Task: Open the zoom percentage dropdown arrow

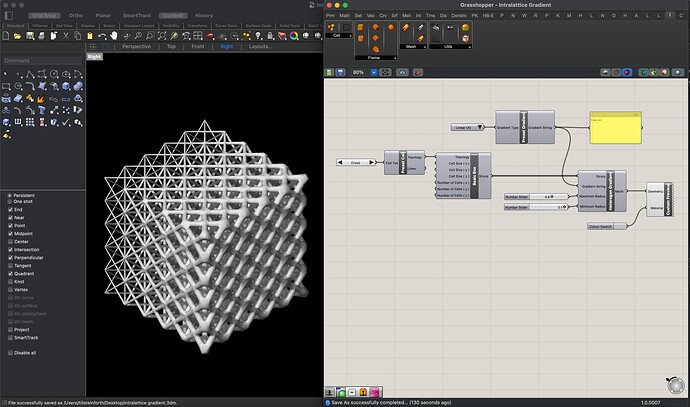Action: [376, 72]
